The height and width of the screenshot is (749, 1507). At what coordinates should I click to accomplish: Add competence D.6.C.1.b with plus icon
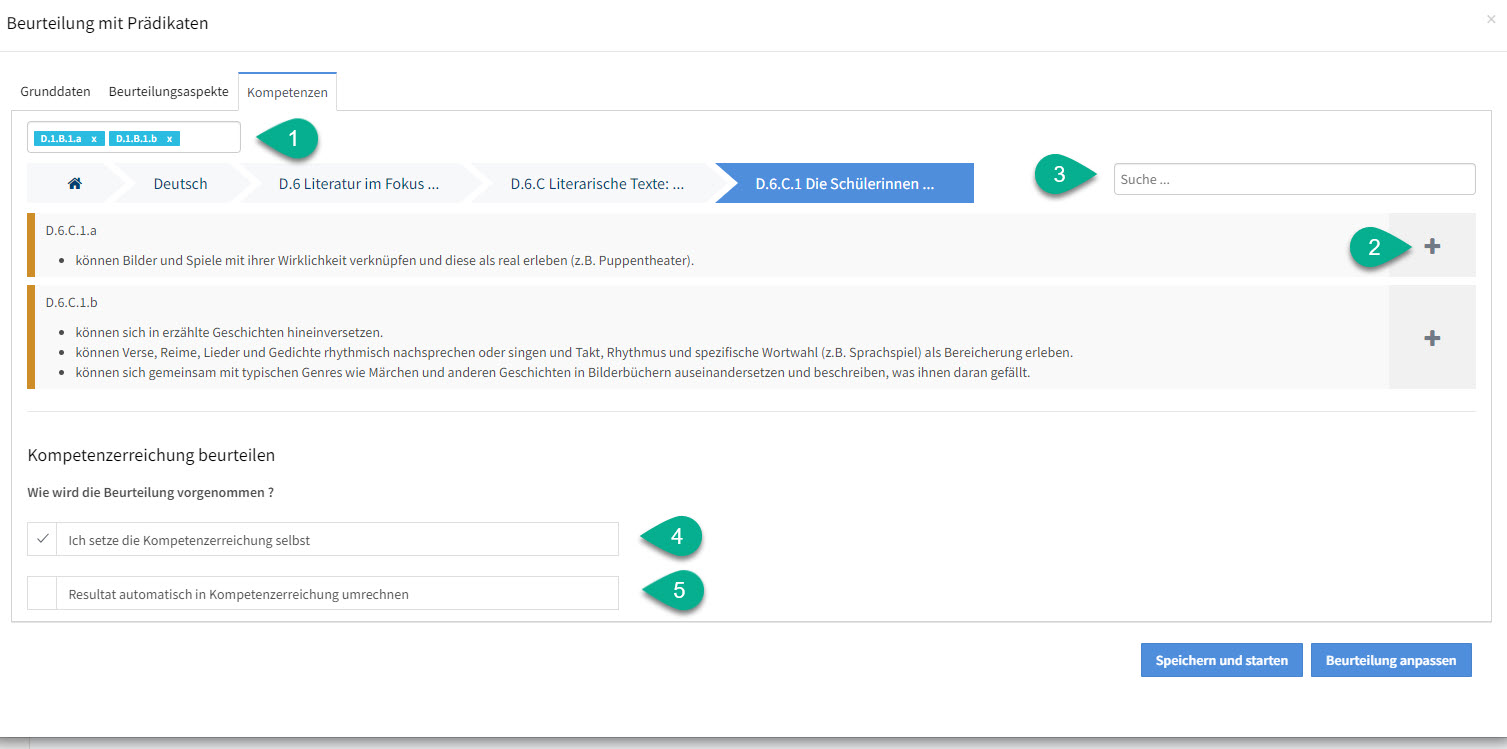(x=1432, y=338)
